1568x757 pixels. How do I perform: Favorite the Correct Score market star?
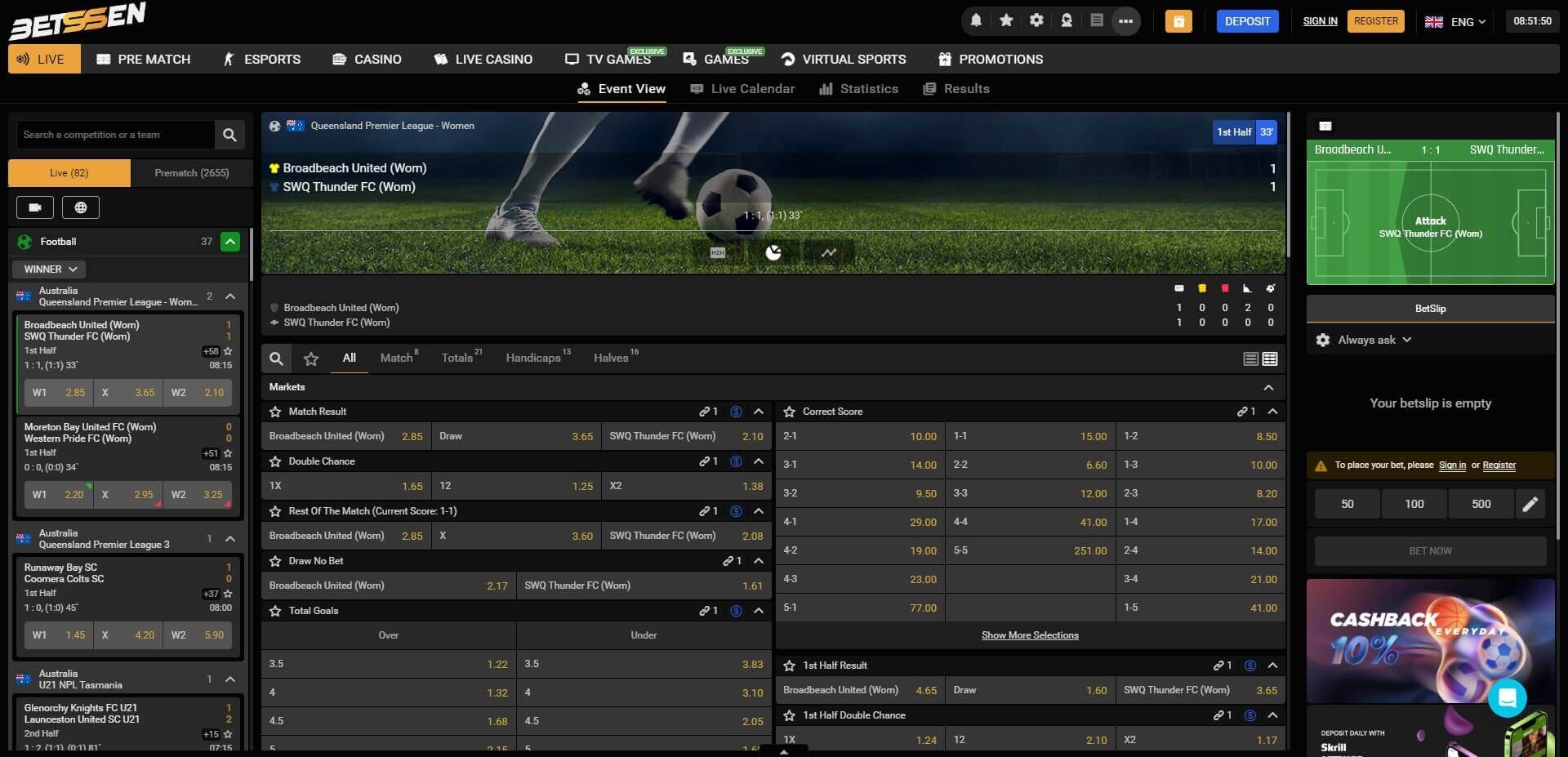coord(788,412)
